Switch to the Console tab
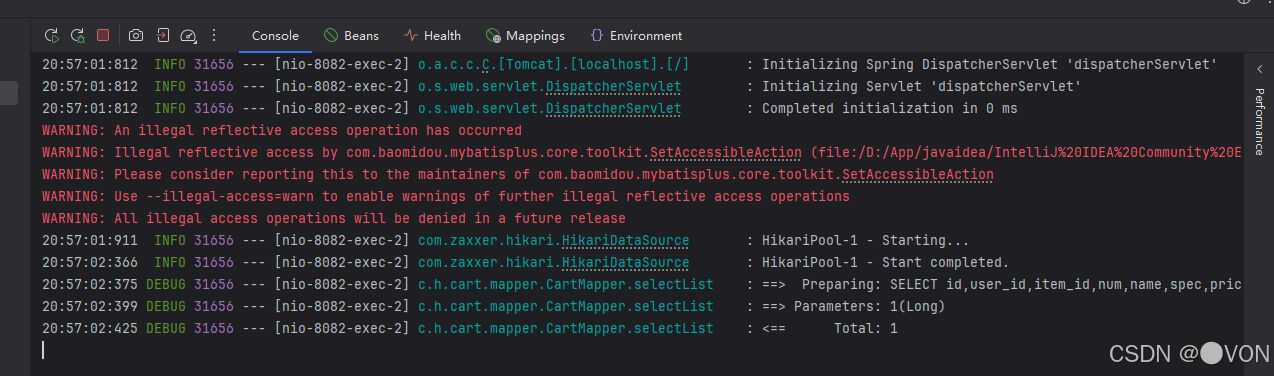1274x376 pixels. 275,35
